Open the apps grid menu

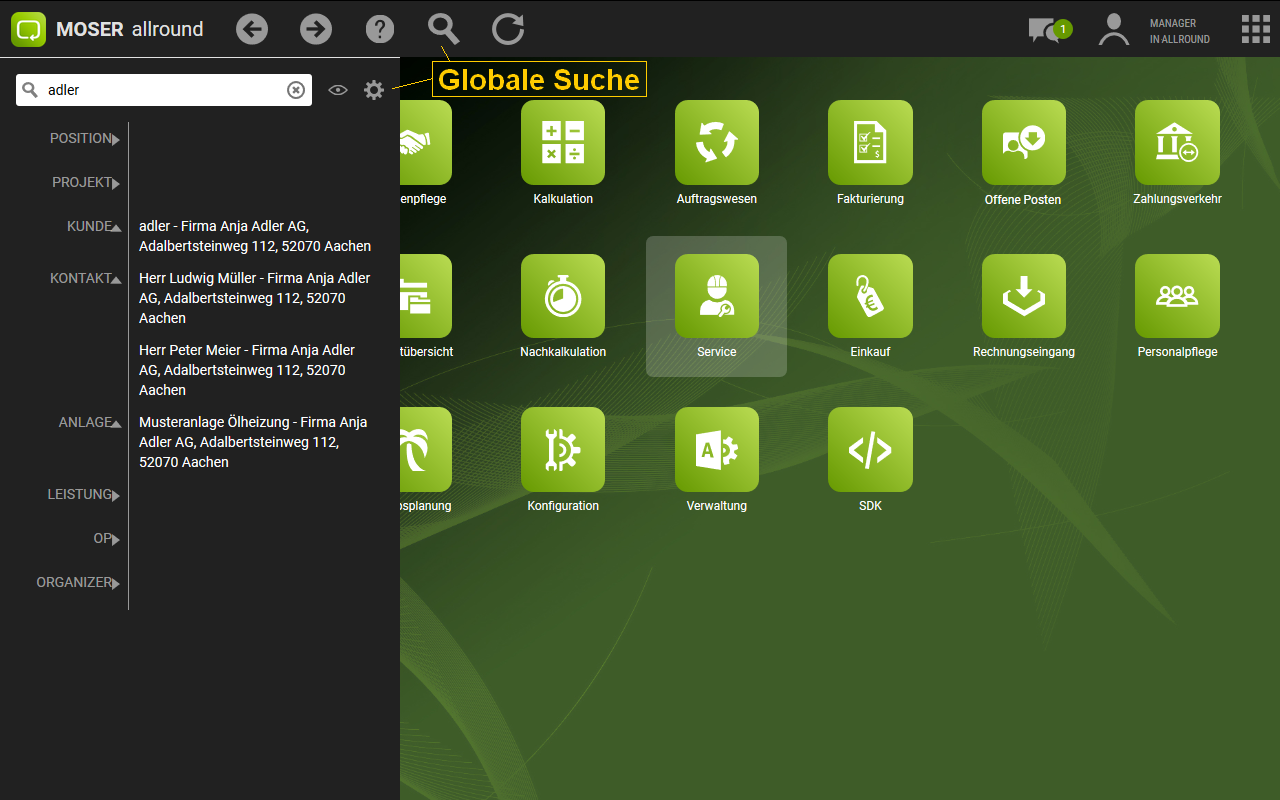click(1256, 29)
